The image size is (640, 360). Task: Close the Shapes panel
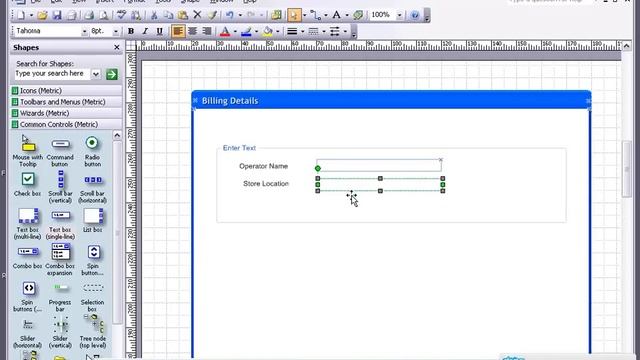[x=117, y=48]
